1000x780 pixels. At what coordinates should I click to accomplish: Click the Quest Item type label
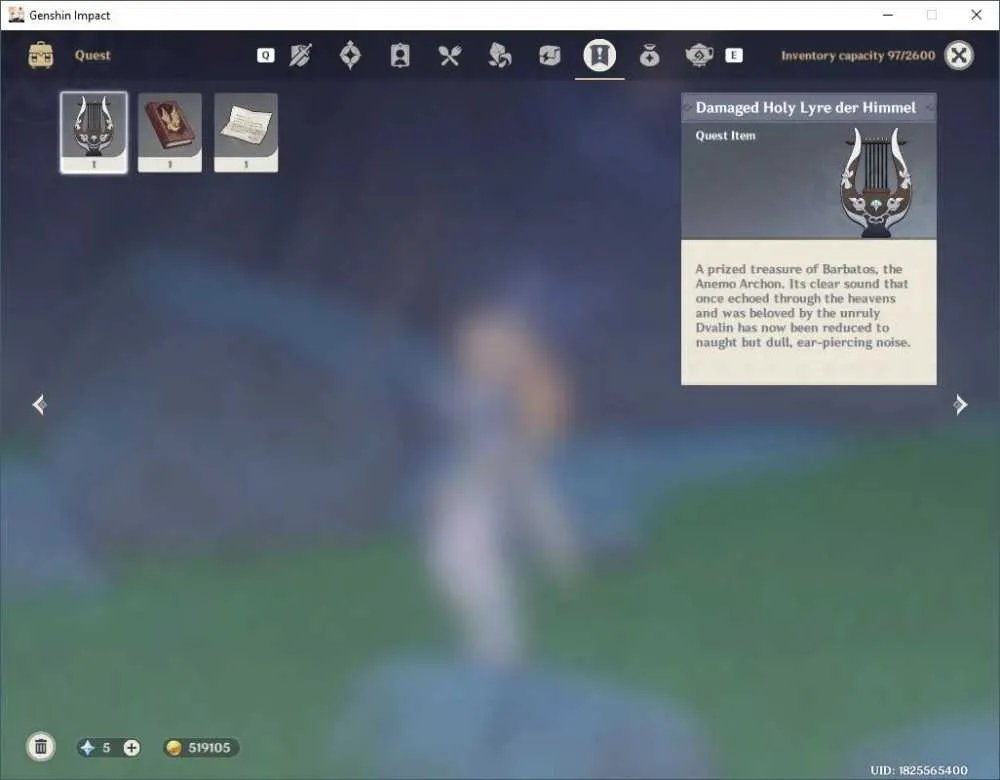coord(725,135)
